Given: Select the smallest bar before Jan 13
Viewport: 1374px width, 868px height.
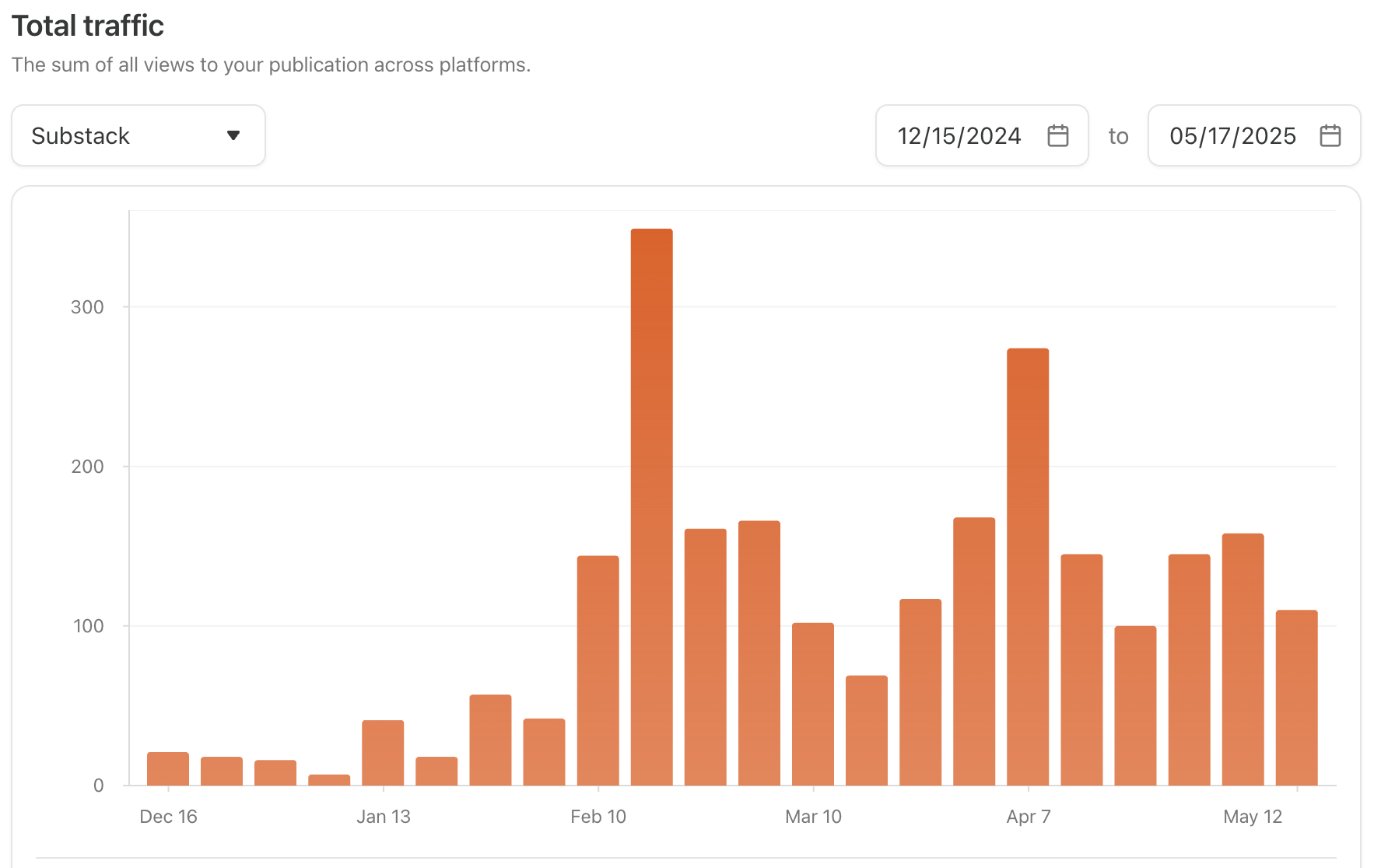Looking at the screenshot, I should pos(329,778).
